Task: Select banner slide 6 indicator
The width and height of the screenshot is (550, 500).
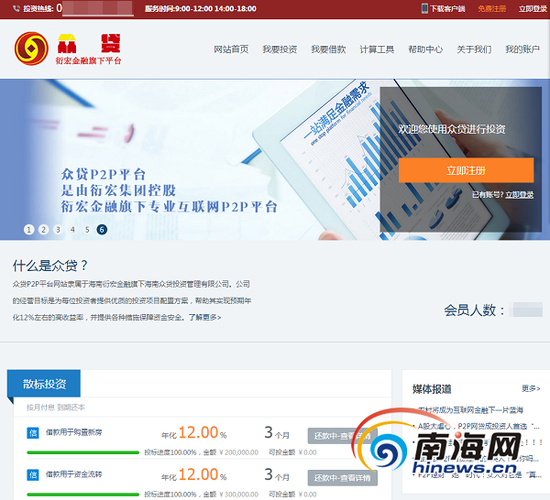Action: 102,229
